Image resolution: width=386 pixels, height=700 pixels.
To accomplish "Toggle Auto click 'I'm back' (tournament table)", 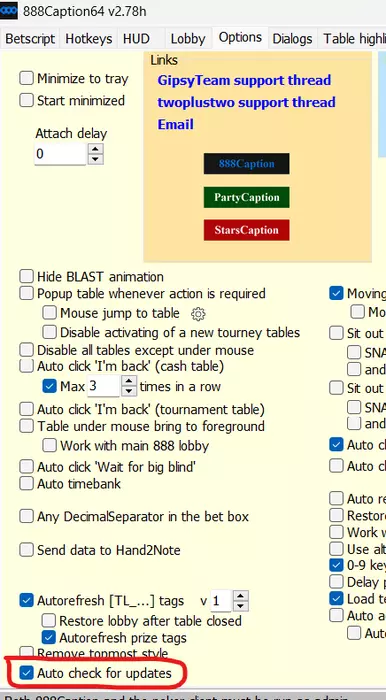I will tap(26, 409).
